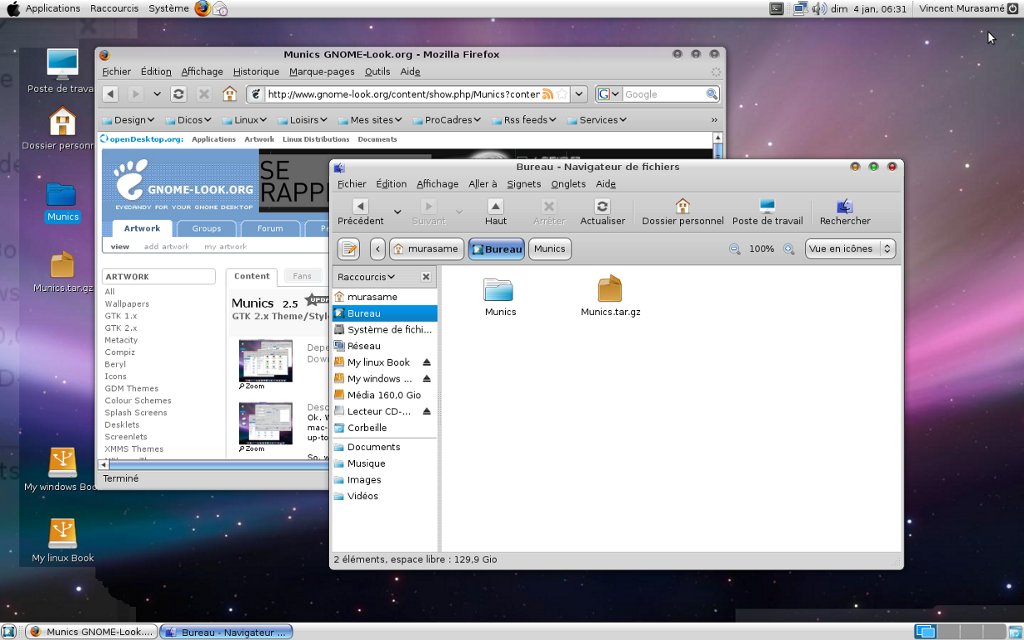Click Actualiser in the file manager
Image resolution: width=1024 pixels, height=640 pixels.
tap(602, 212)
